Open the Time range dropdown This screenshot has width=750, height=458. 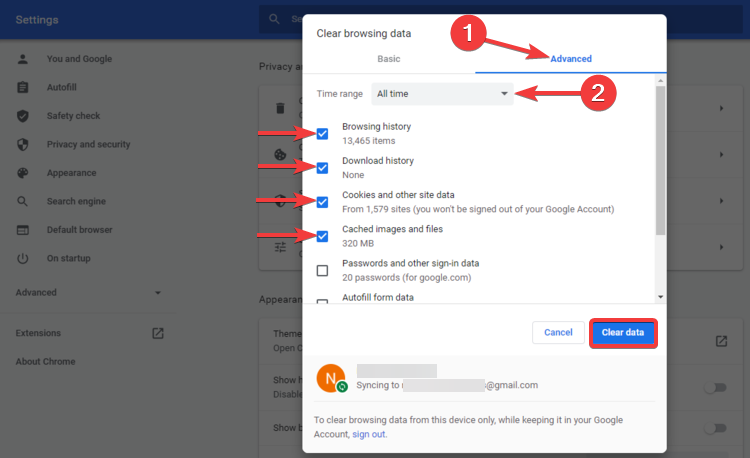click(441, 94)
